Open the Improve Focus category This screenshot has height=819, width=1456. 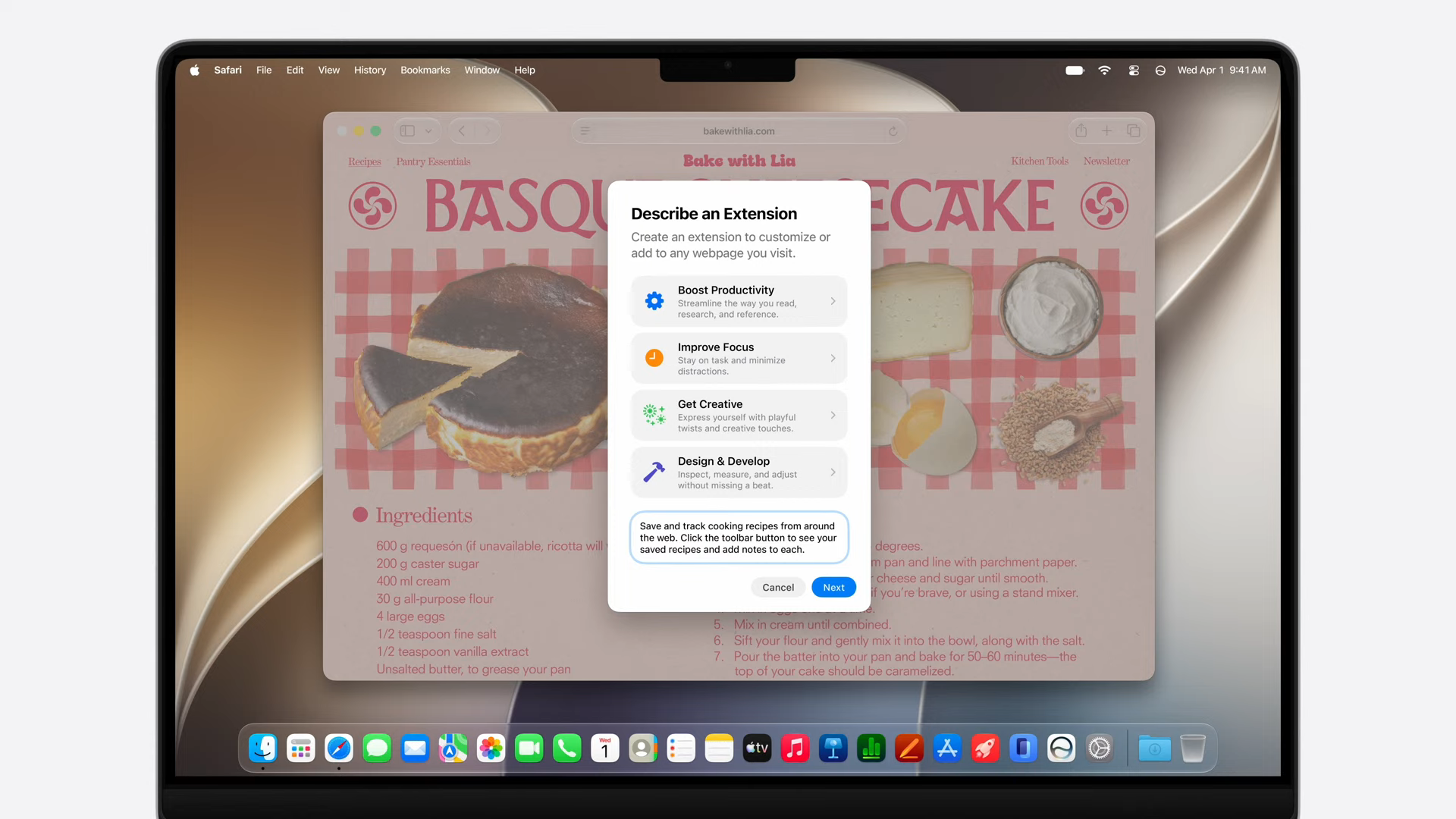[x=739, y=358]
